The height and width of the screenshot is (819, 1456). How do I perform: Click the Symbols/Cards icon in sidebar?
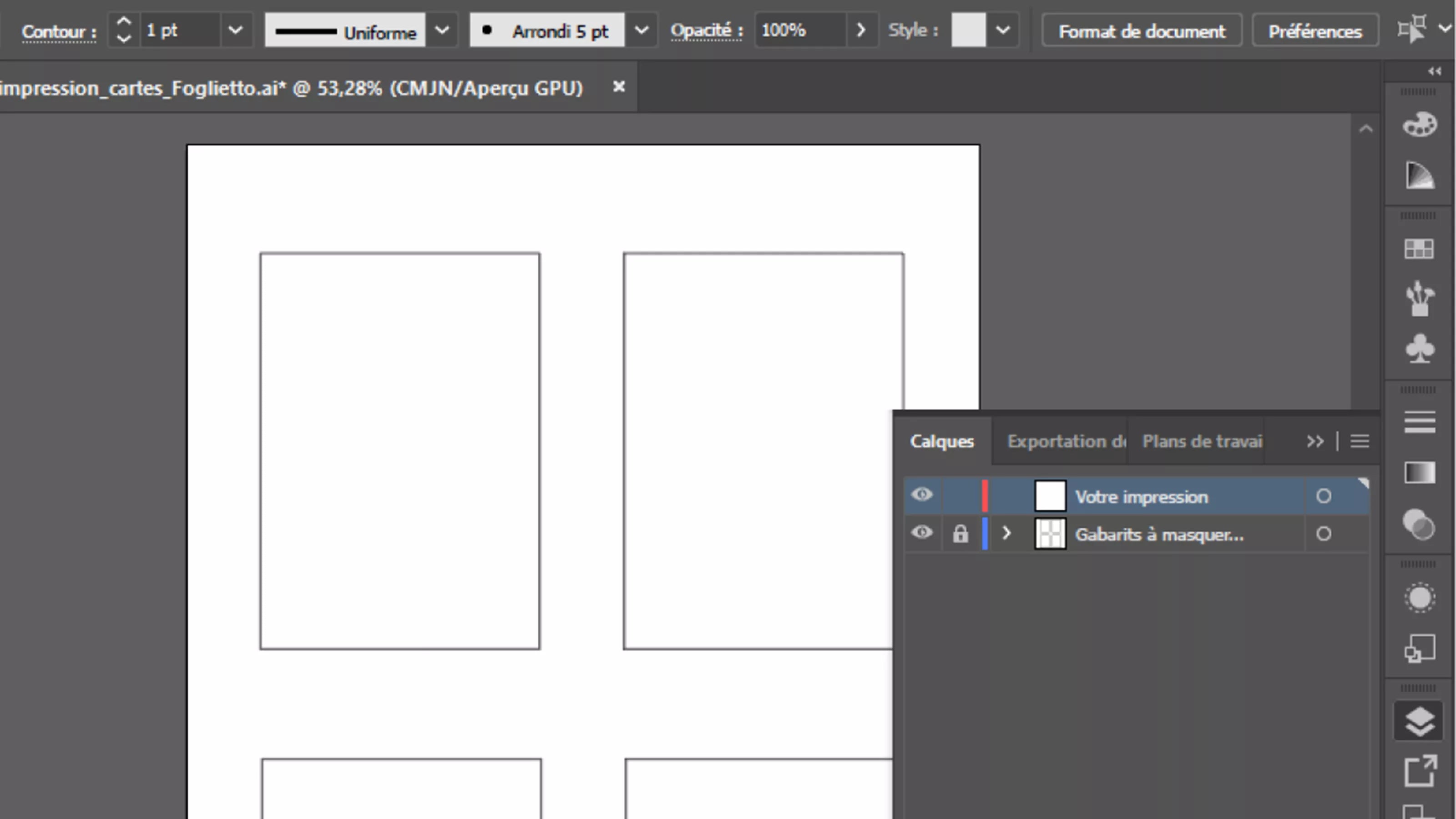[1421, 348]
